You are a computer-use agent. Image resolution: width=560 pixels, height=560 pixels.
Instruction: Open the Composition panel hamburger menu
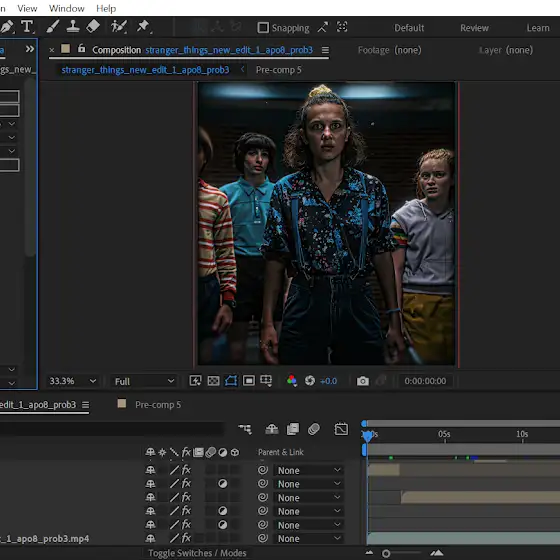pos(325,50)
